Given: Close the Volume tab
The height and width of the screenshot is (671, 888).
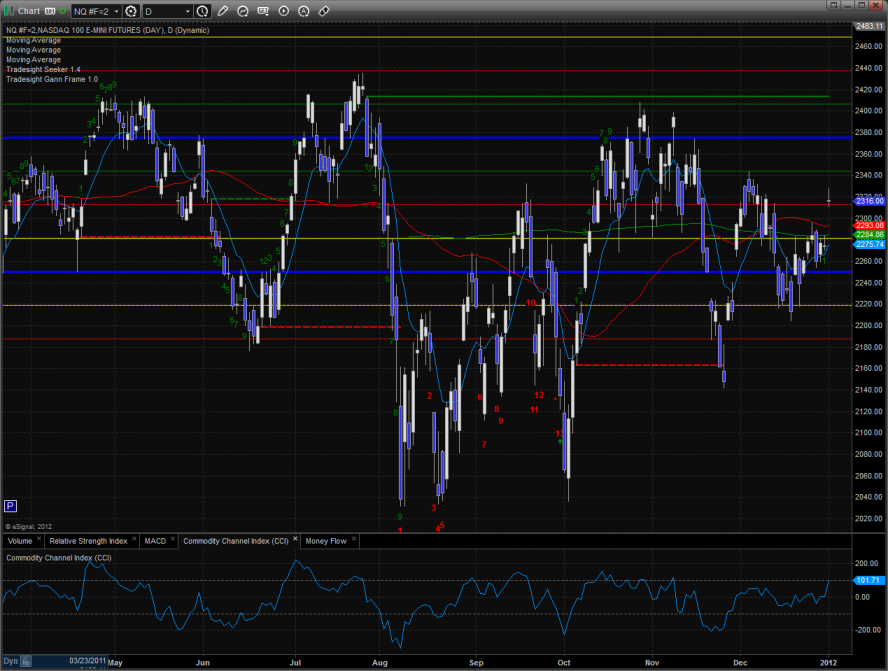Looking at the screenshot, I should tap(39, 538).
